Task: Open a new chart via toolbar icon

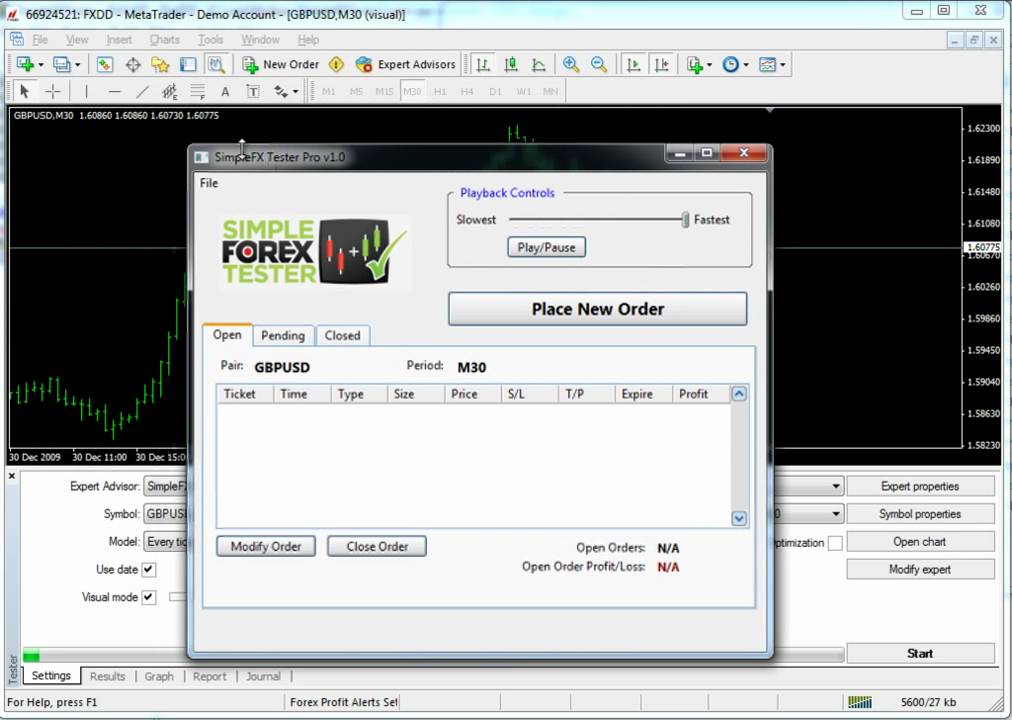Action: [25, 65]
